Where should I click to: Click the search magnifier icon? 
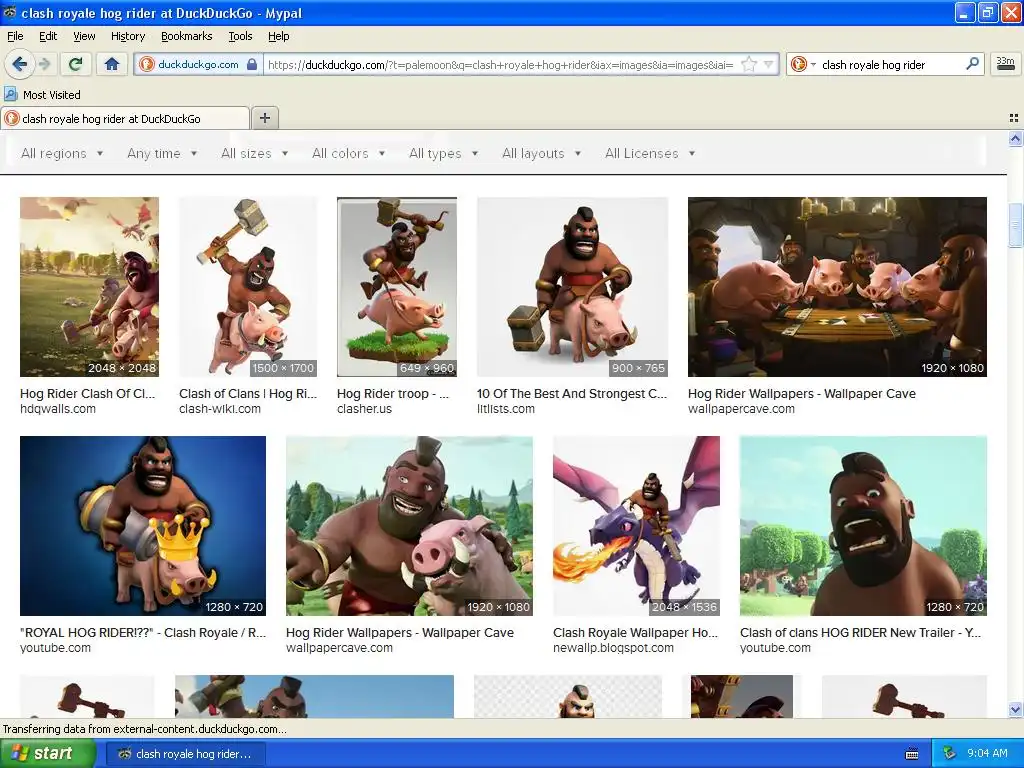(972, 64)
